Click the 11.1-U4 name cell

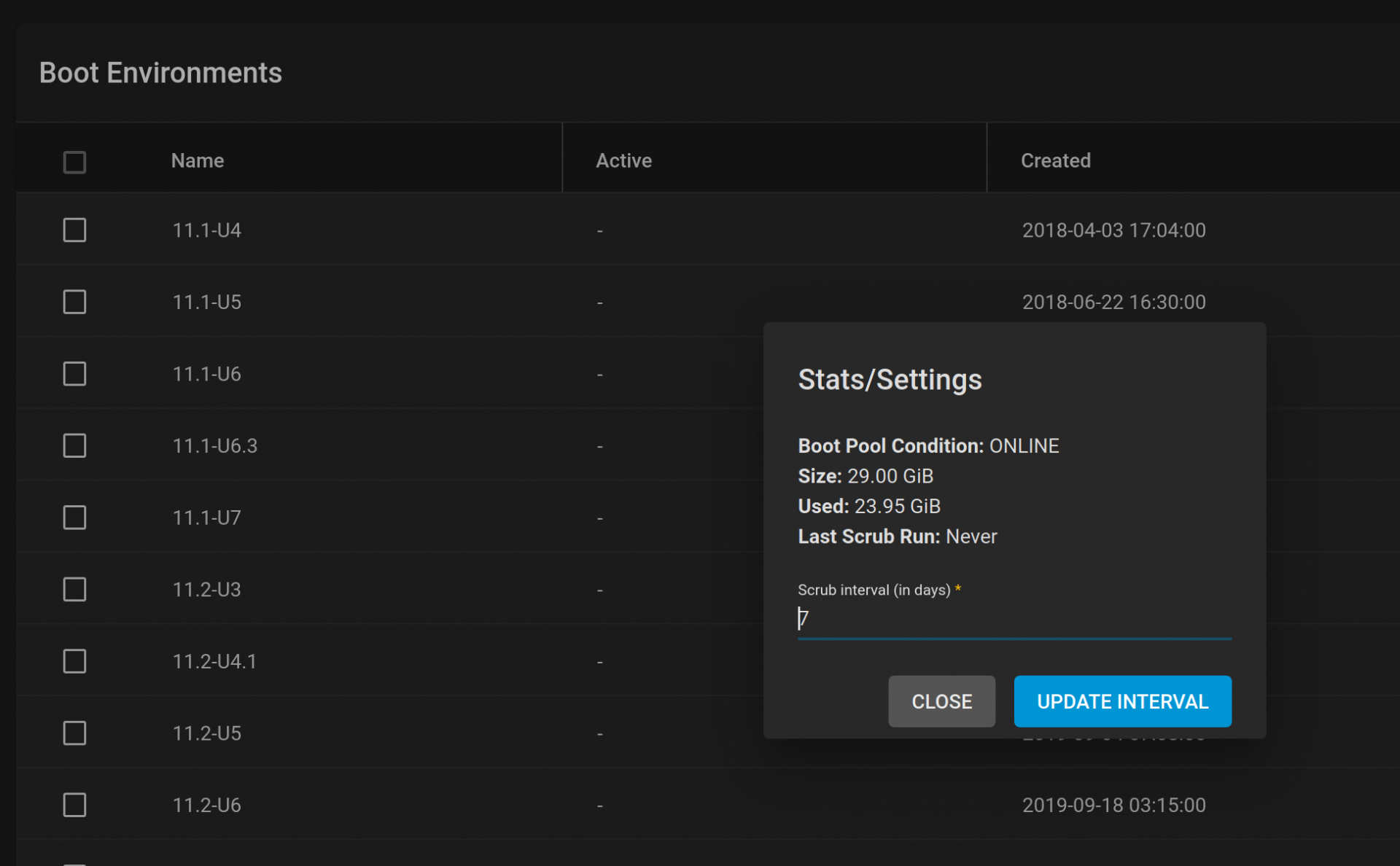tap(206, 230)
